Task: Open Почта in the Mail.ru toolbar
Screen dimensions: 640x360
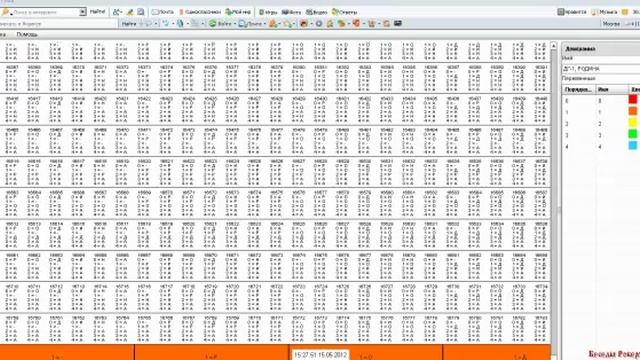Action: pyautogui.click(x=163, y=12)
